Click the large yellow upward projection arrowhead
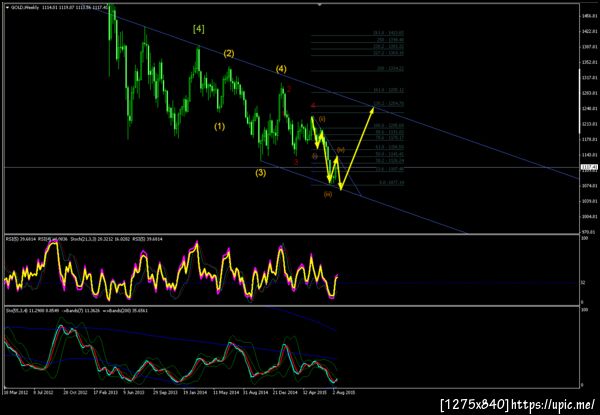The height and width of the screenshot is (415, 600). (x=372, y=110)
